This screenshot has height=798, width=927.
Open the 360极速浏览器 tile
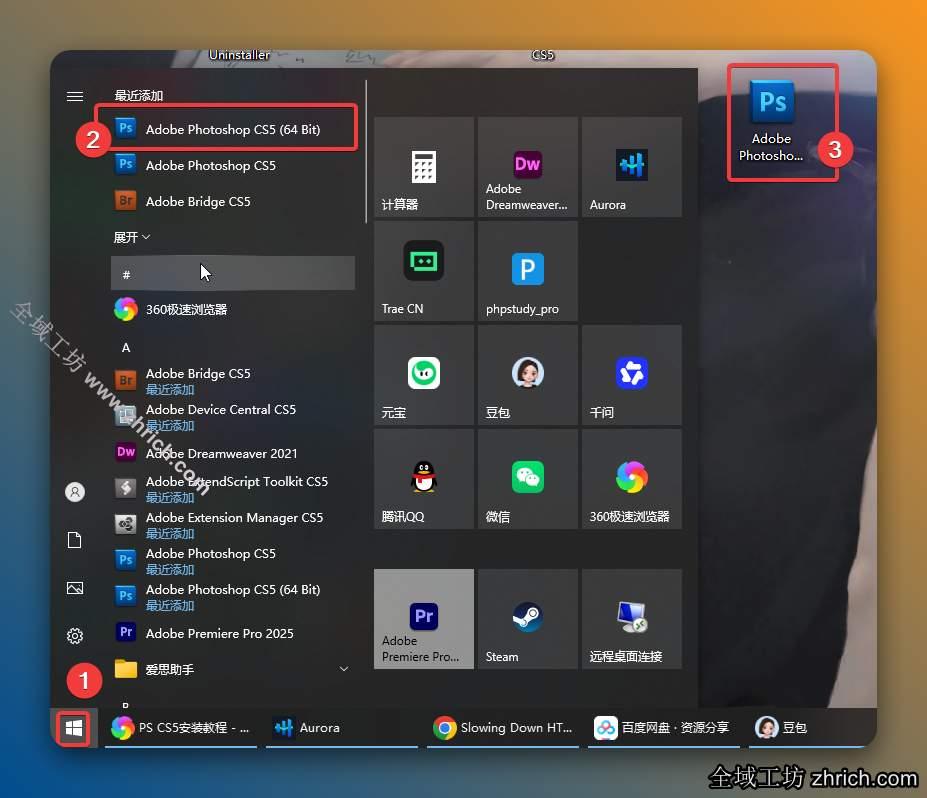[631, 479]
